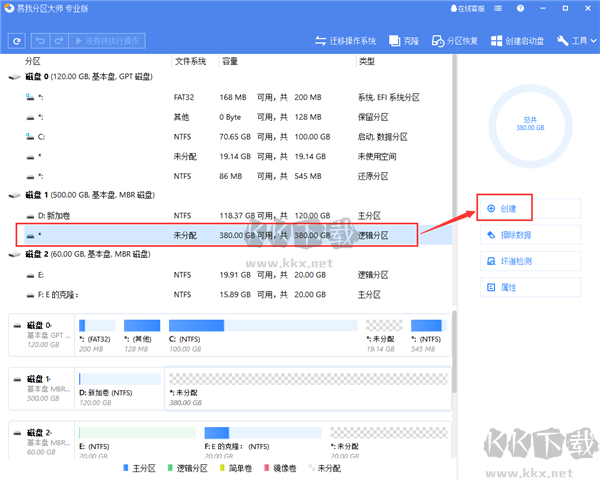This screenshot has height=480, width=600.
Task: Click the drive icon beside F: E 的克隆
Action: tap(30, 295)
